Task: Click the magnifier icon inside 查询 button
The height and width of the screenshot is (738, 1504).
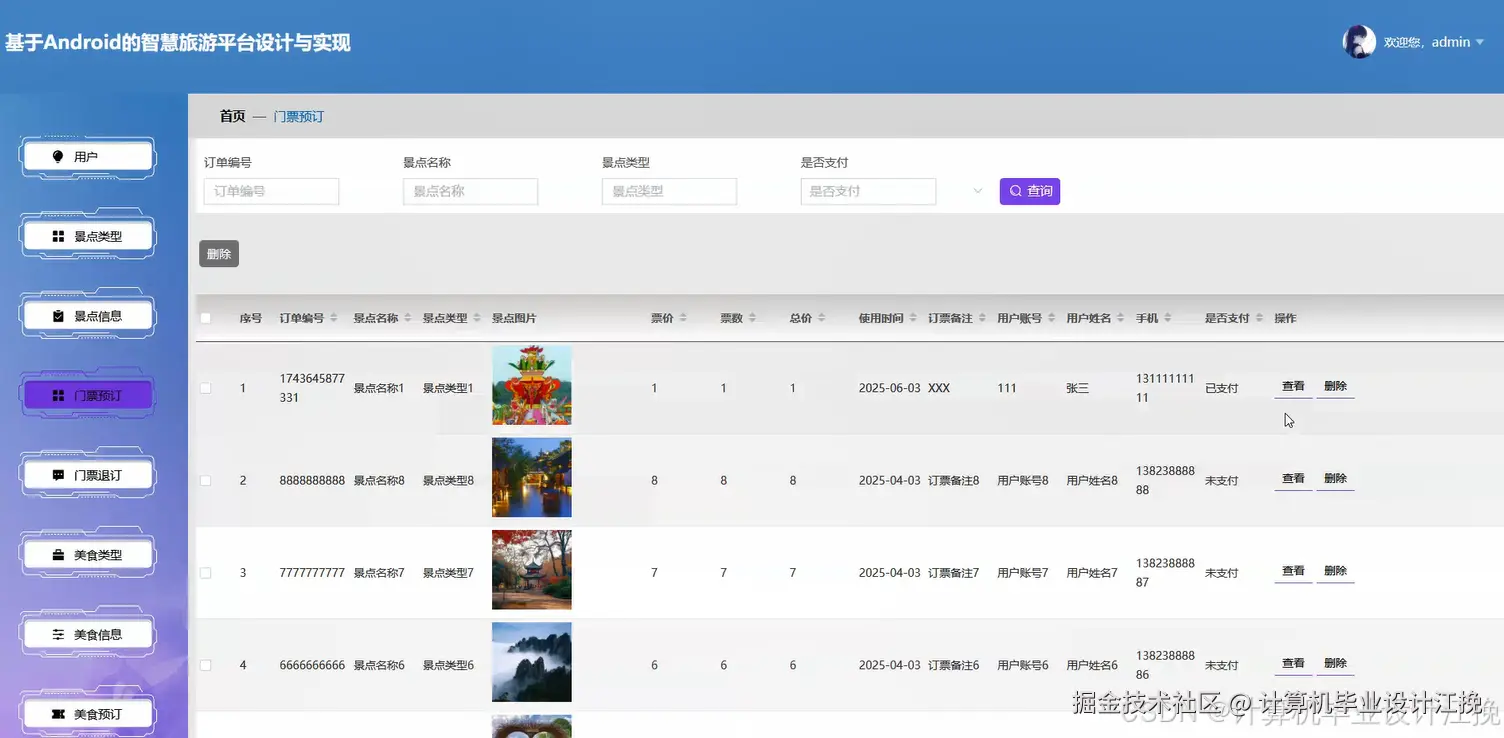Action: [1014, 191]
